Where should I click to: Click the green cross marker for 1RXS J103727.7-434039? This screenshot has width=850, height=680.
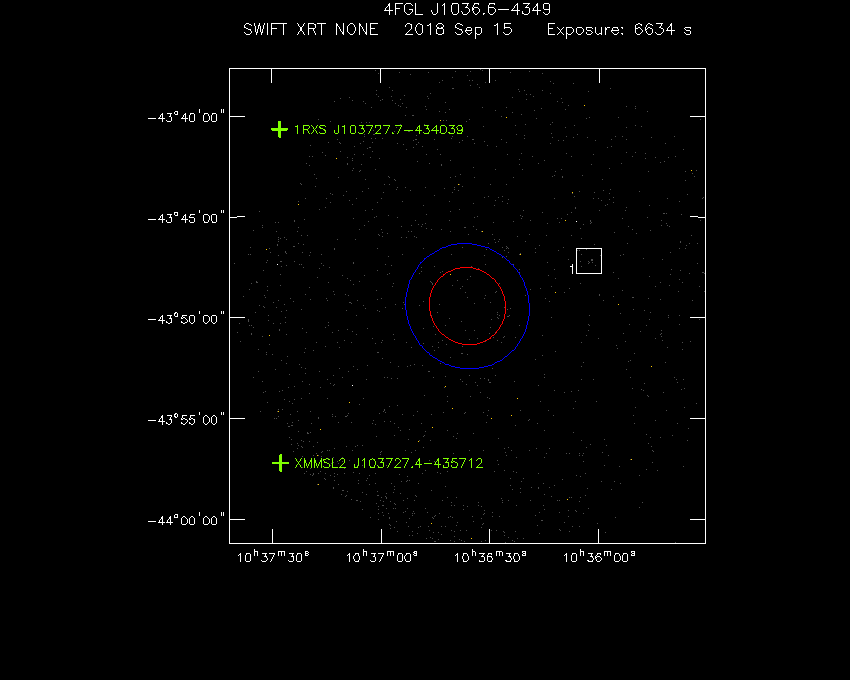coord(279,130)
